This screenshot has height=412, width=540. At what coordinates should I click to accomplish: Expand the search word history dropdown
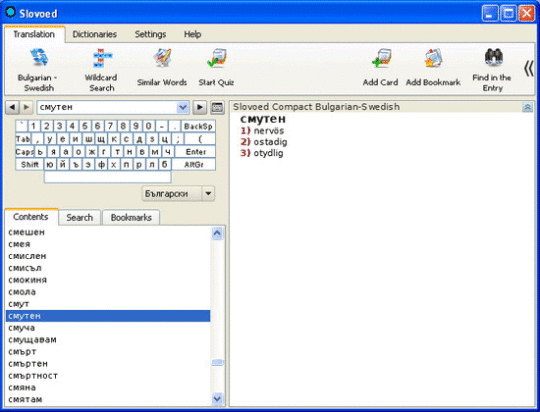[x=183, y=107]
